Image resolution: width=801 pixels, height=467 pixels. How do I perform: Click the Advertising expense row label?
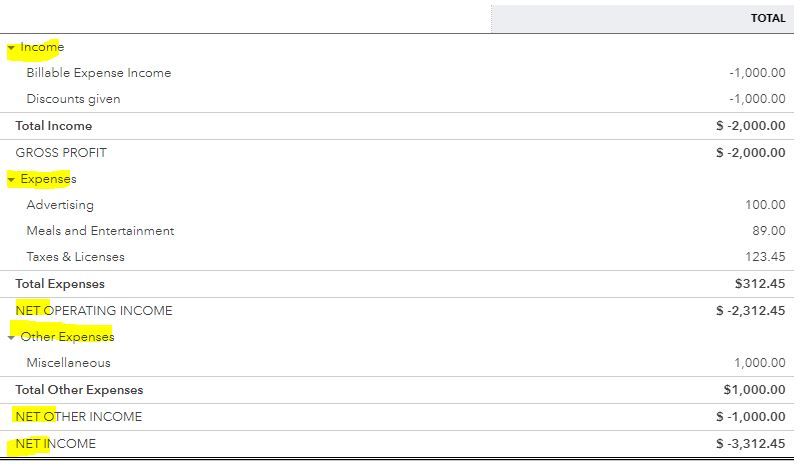60,205
